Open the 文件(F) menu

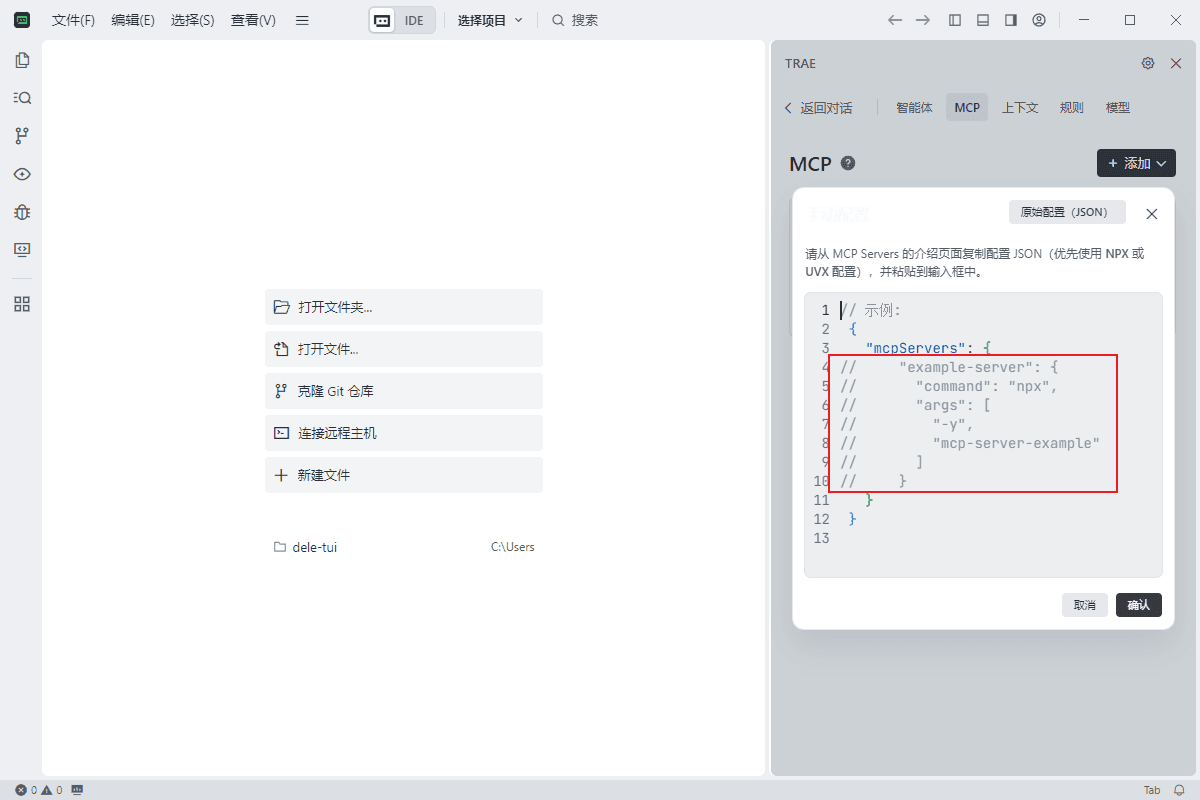tap(73, 20)
